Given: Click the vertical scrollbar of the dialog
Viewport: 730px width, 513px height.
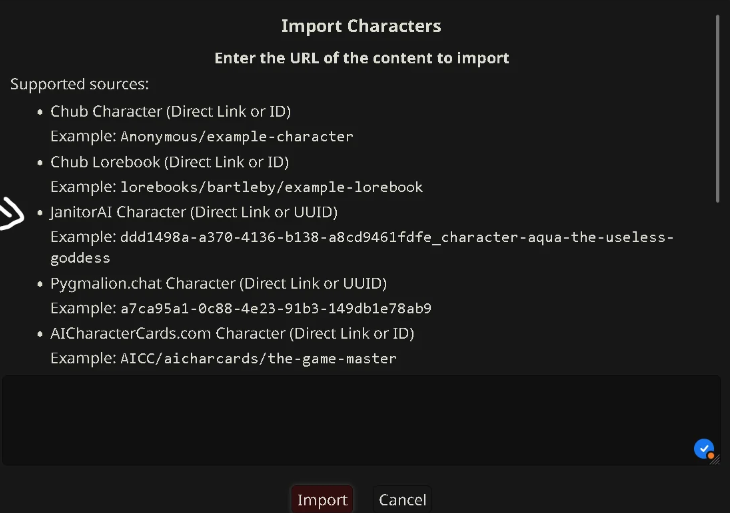Looking at the screenshot, I should coord(717,109).
